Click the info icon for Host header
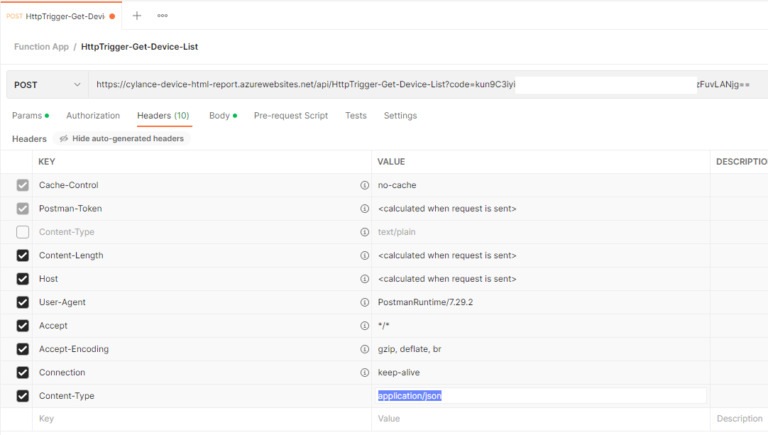The height and width of the screenshot is (435, 768). (x=364, y=279)
